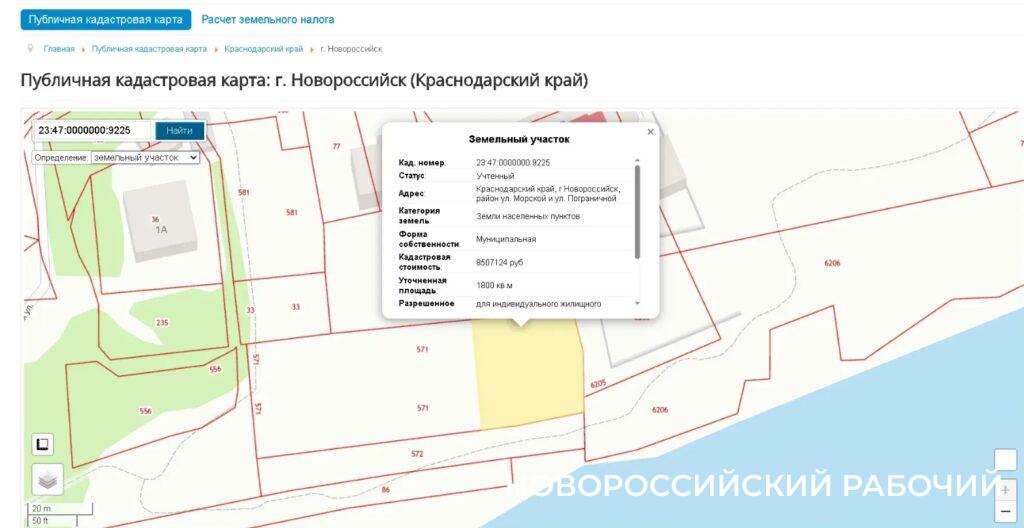The image size is (1024, 528).
Task: Open the map layers stack icon
Action: (47, 480)
